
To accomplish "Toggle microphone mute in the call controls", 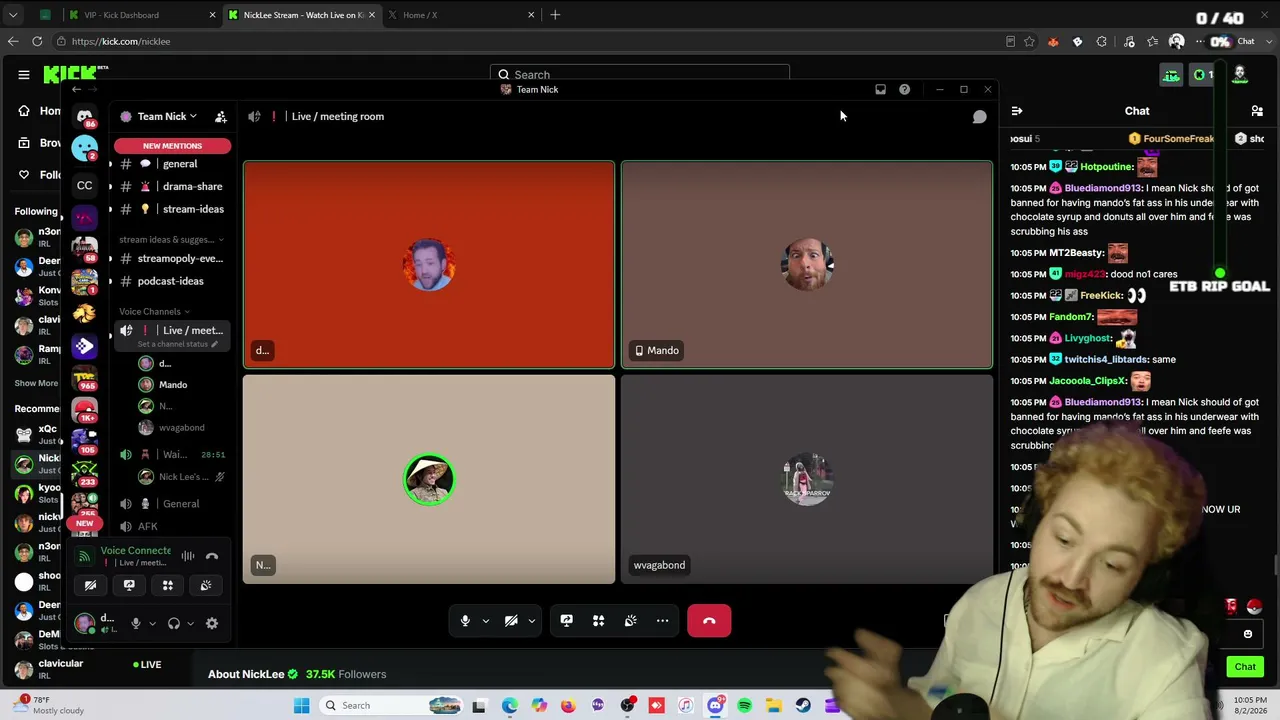I will click(465, 621).
